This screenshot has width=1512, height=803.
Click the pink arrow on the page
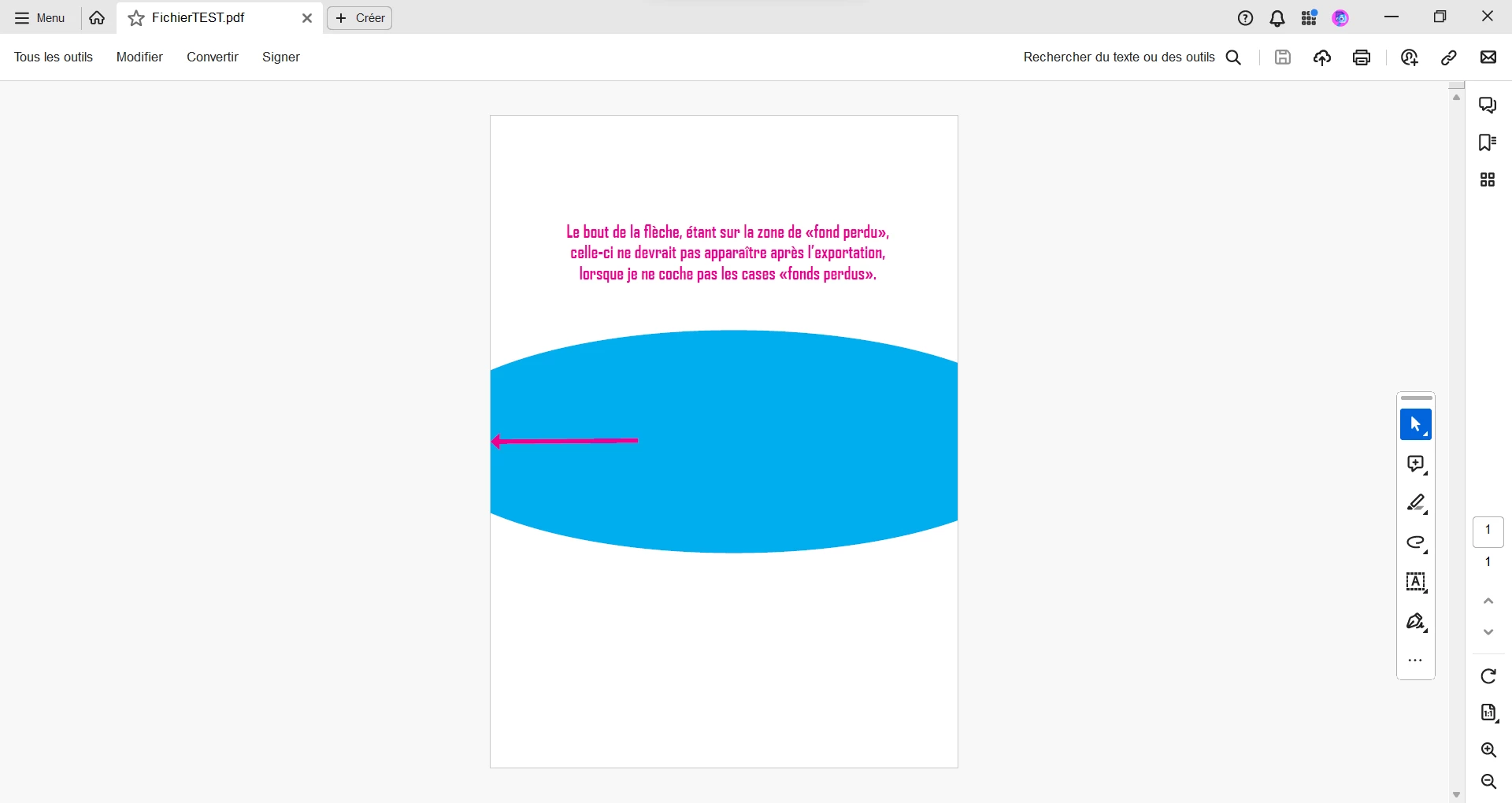[565, 442]
